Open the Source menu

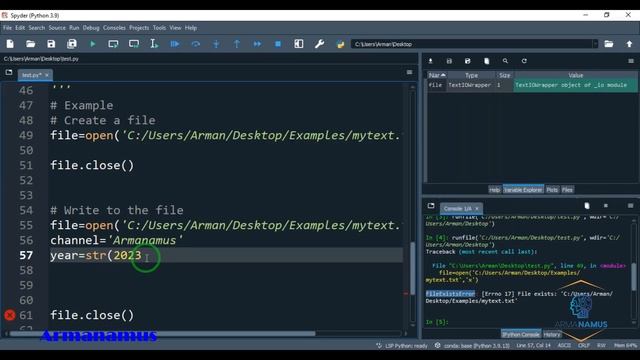57,28
